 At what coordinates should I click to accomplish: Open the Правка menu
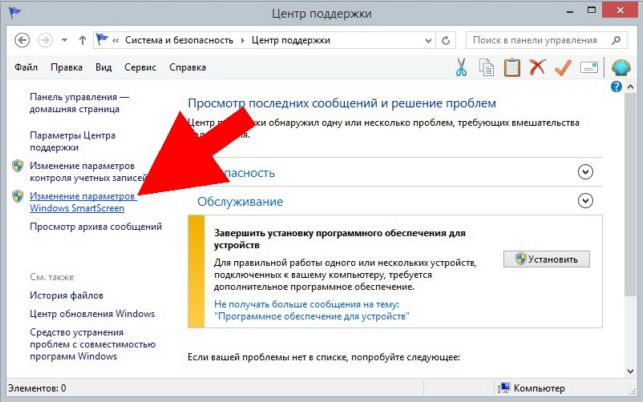66,67
